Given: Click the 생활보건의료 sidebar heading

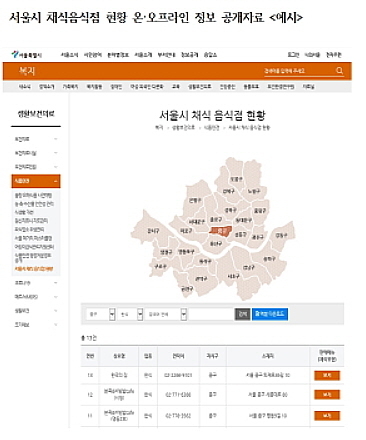Looking at the screenshot, I should click(36, 114).
